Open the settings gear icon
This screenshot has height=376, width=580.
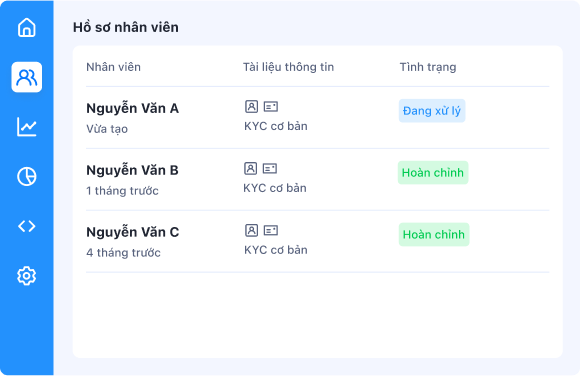(x=27, y=276)
